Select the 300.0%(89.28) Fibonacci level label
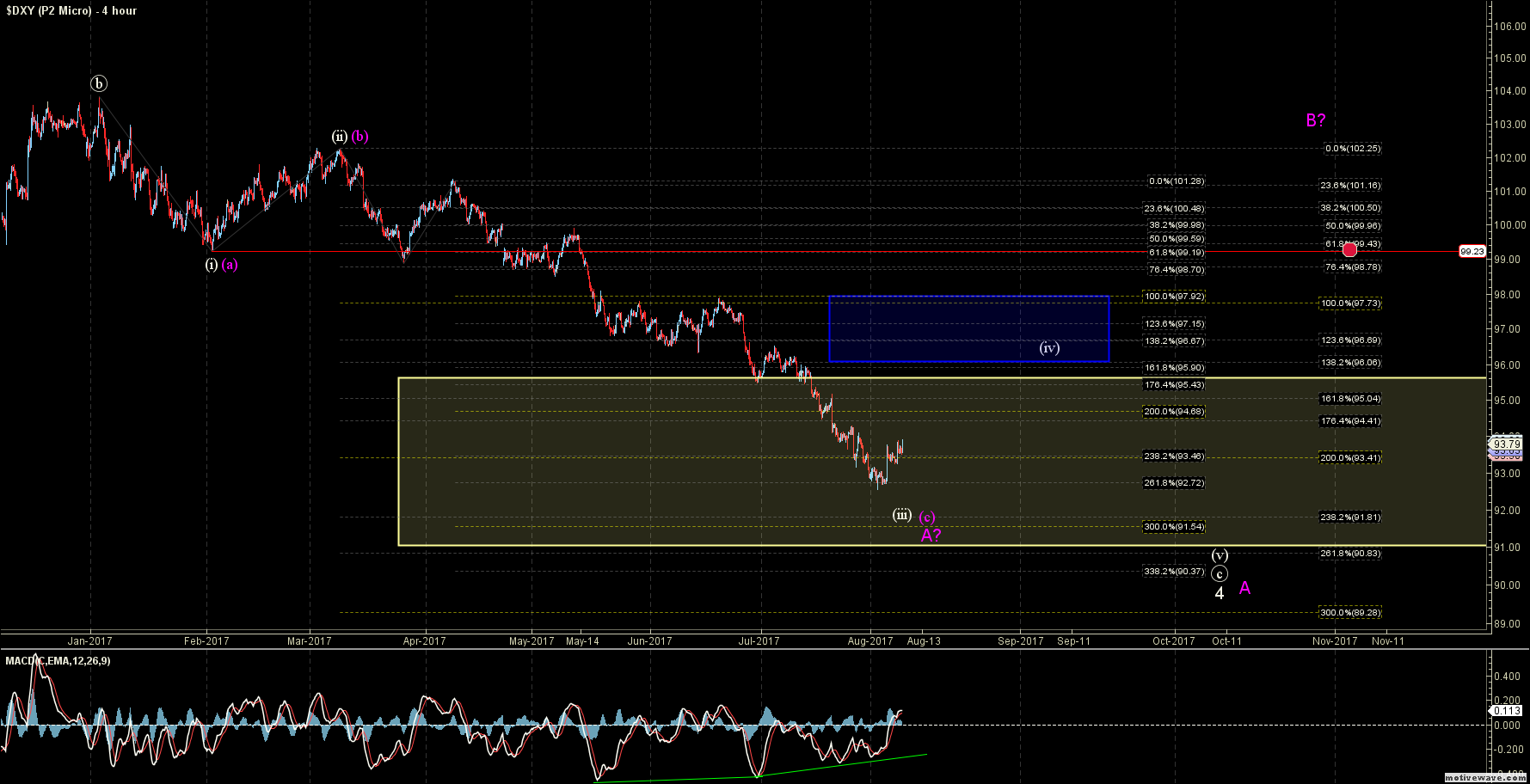The image size is (1530, 784). tap(1350, 613)
